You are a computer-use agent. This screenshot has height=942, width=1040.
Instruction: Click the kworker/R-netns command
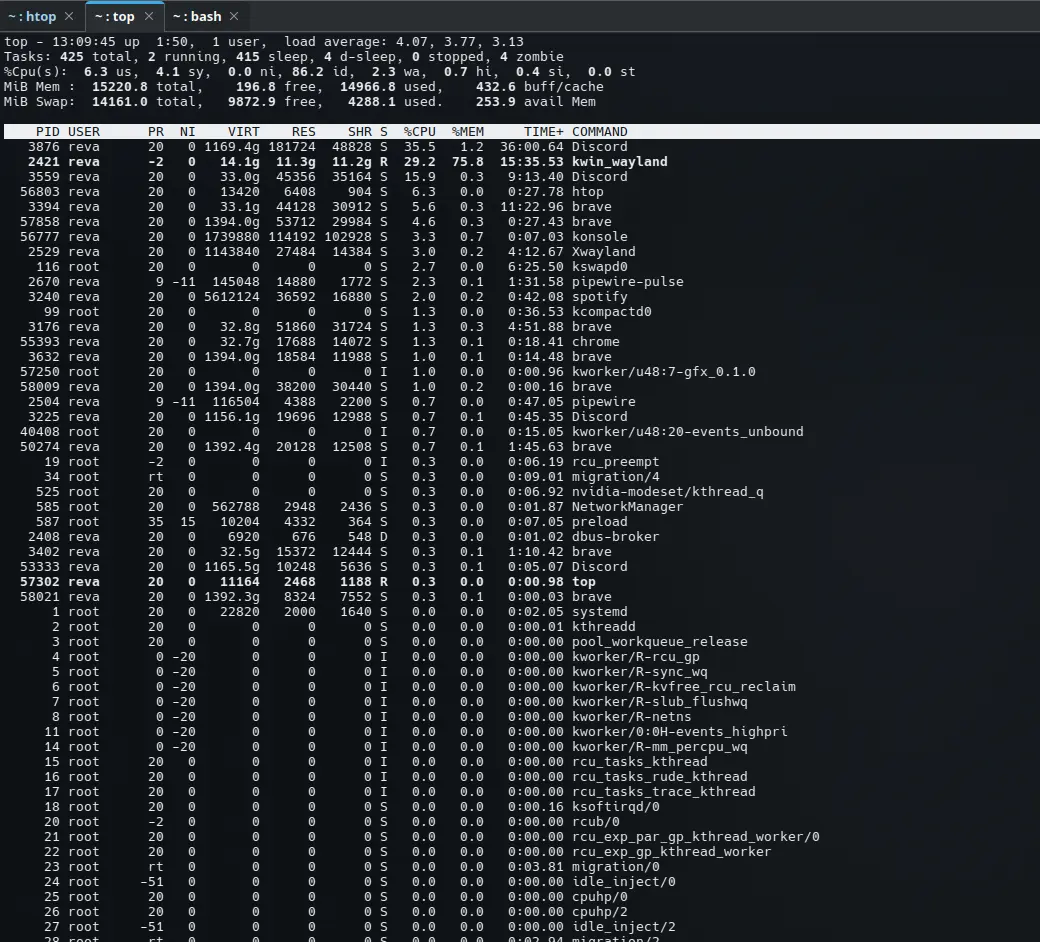click(631, 717)
